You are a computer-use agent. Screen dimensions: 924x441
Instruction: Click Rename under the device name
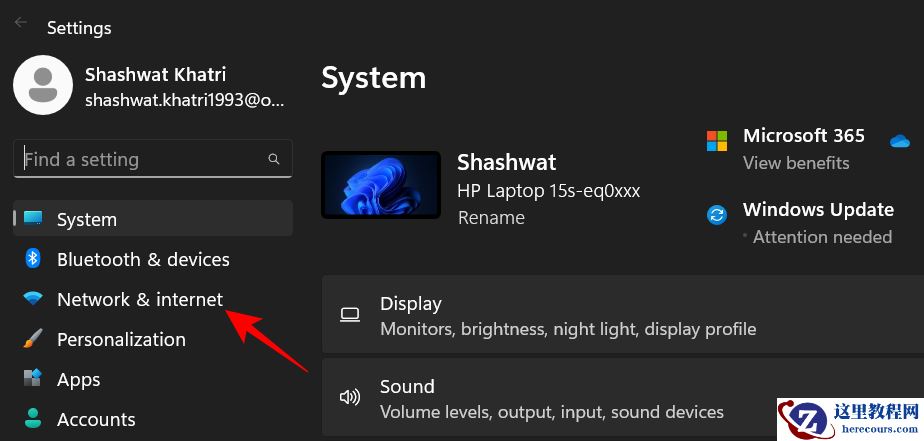491,217
